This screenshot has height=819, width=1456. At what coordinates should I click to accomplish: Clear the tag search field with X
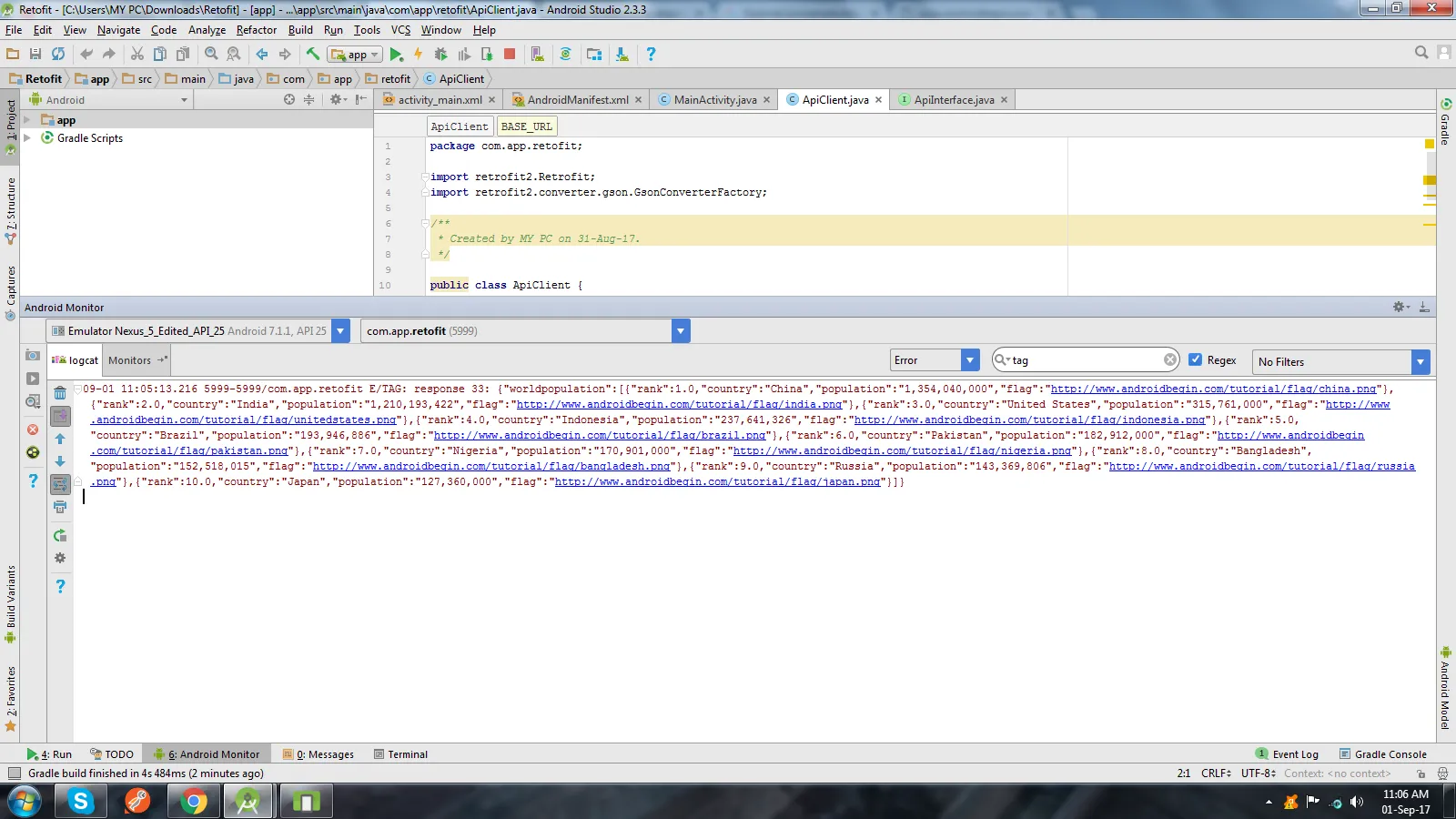[x=1169, y=360]
